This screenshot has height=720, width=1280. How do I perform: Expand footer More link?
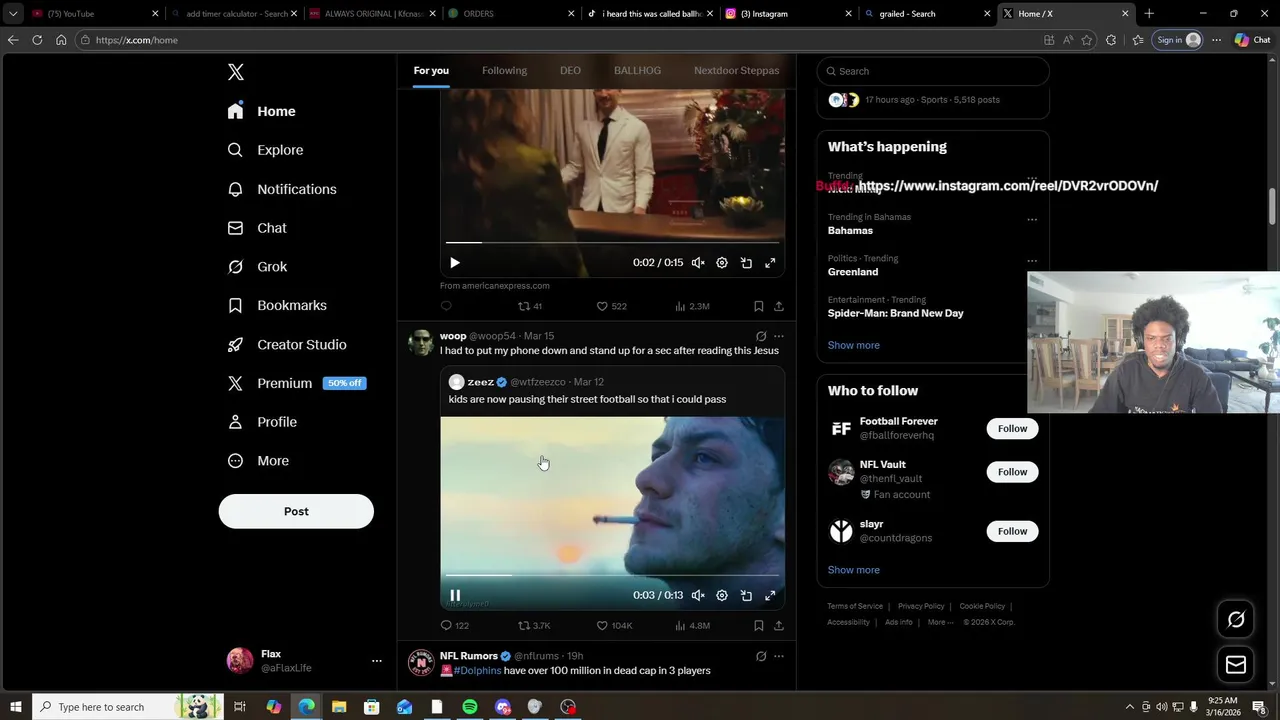tap(939, 622)
